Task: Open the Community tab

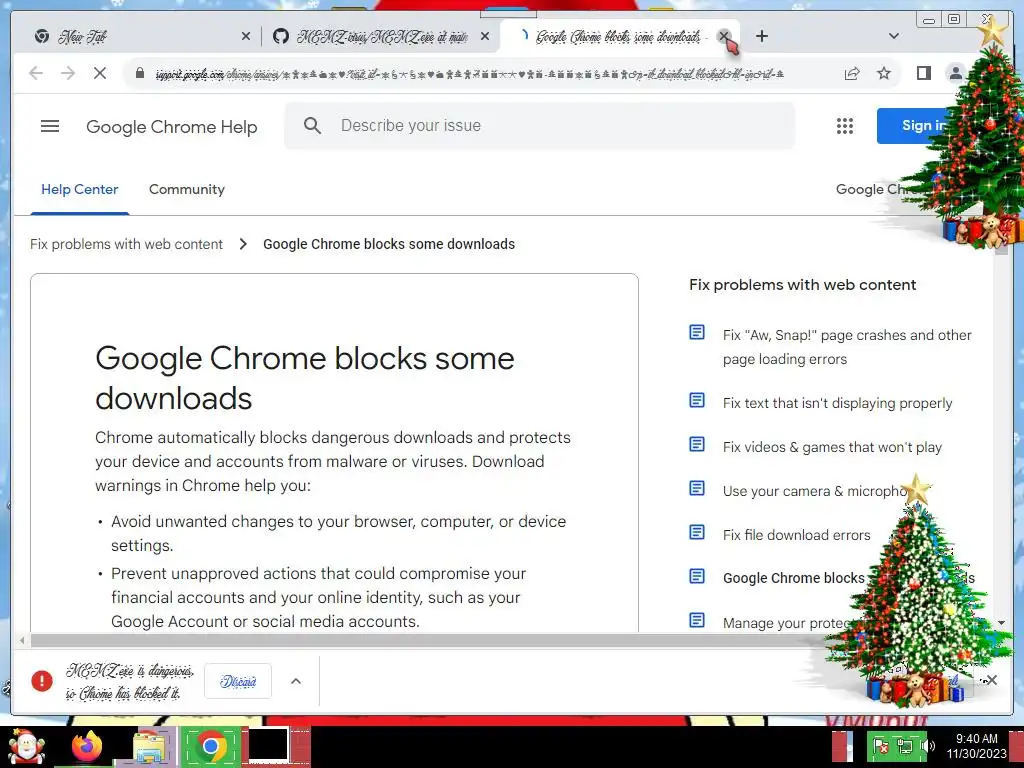Action: [187, 189]
